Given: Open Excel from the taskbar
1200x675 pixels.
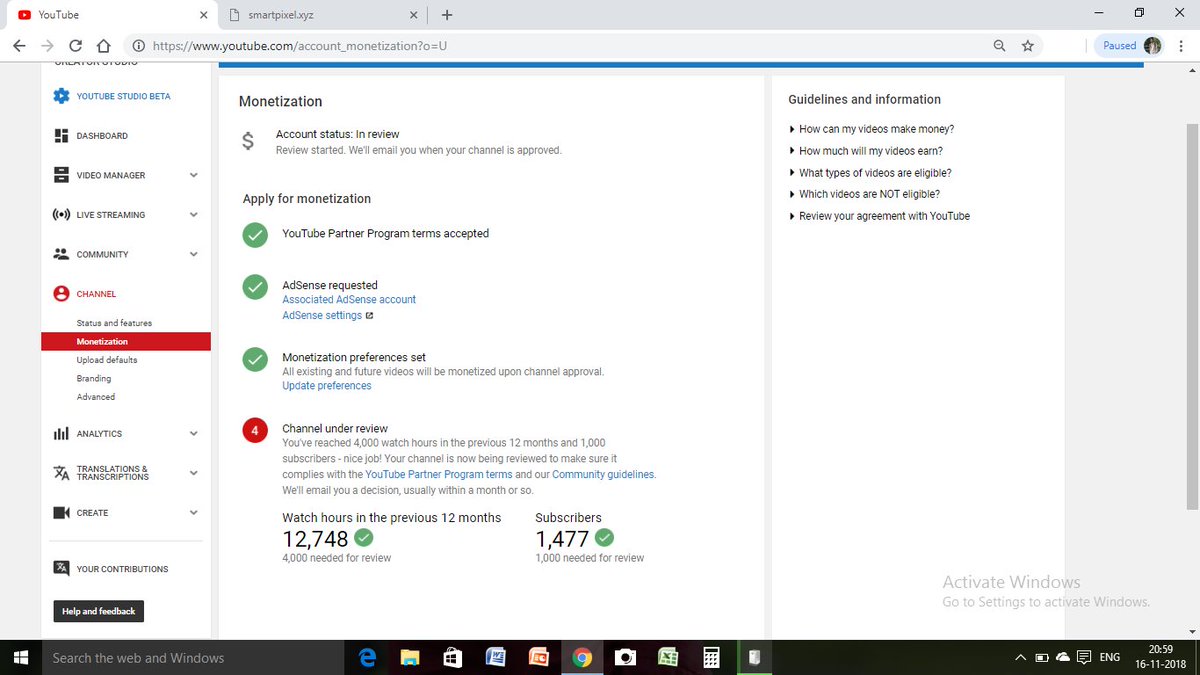Looking at the screenshot, I should click(668, 658).
